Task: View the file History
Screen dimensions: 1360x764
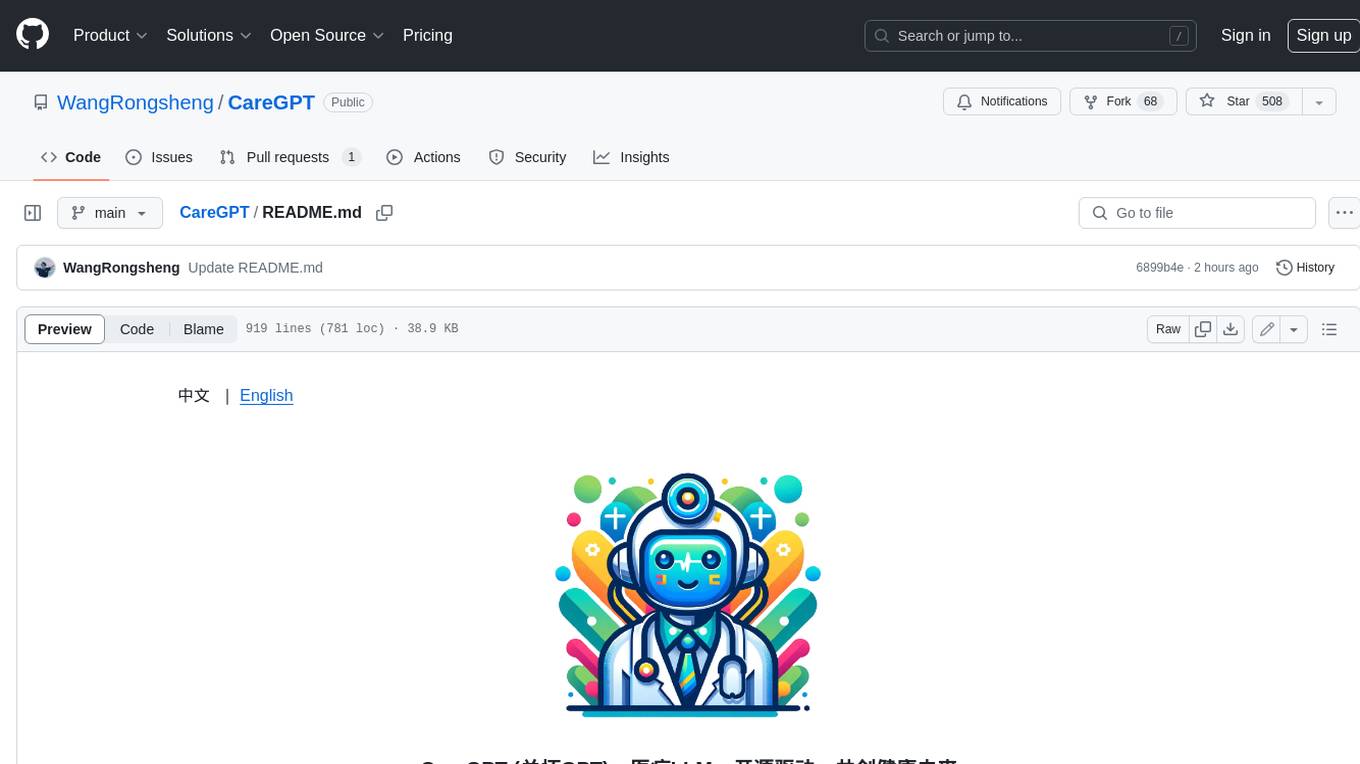Action: click(1305, 268)
